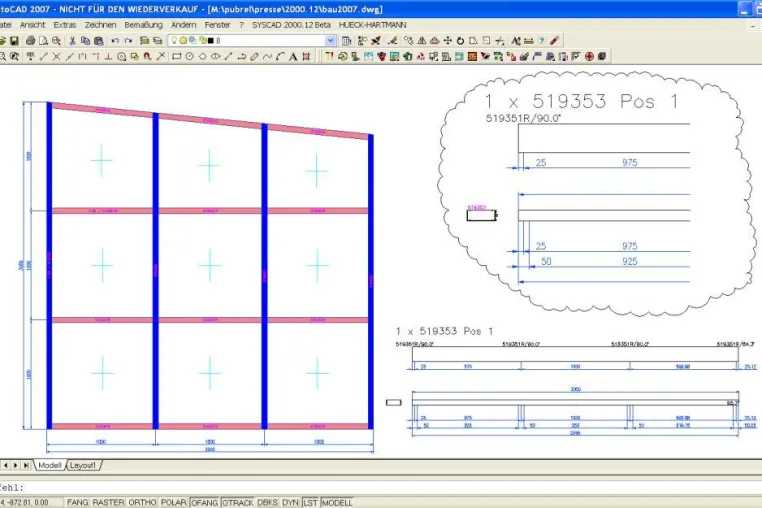Click the magnet object snap settings icon
762x508 pixels.
147,56
